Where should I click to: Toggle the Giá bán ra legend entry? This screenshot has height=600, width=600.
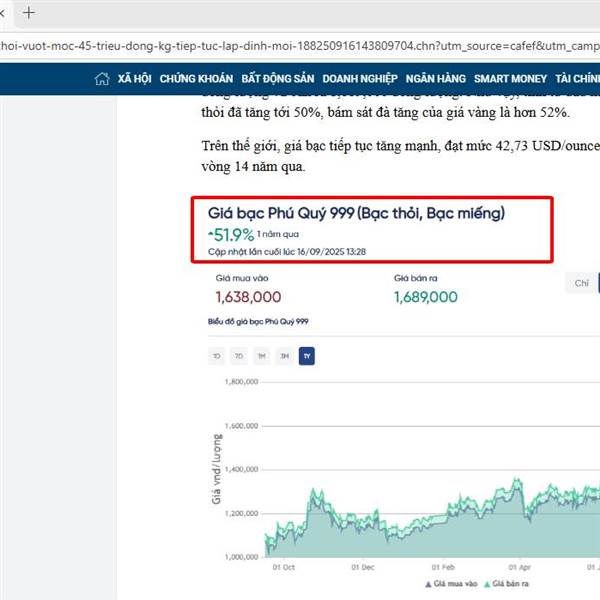point(506,584)
